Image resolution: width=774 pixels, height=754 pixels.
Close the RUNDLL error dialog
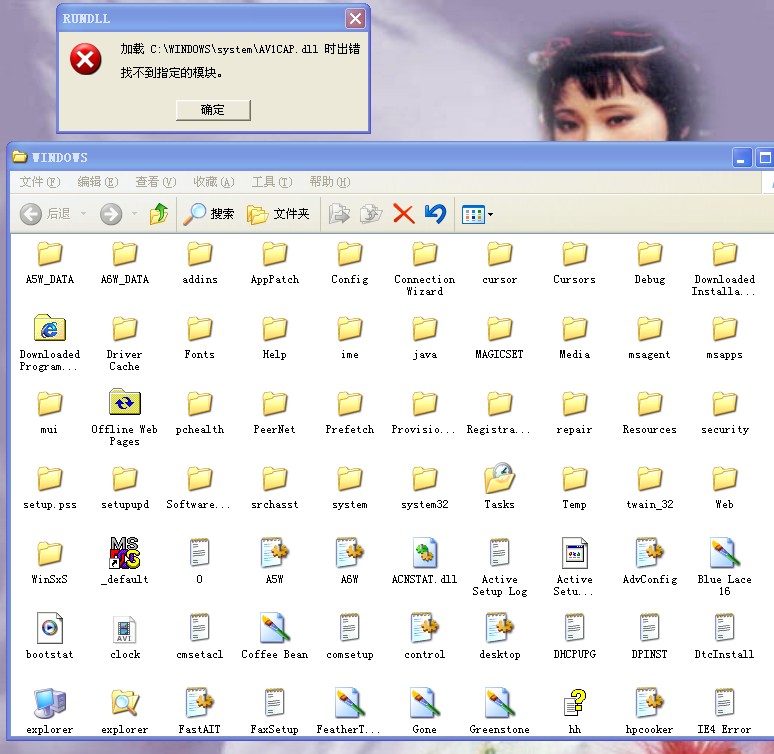[355, 19]
